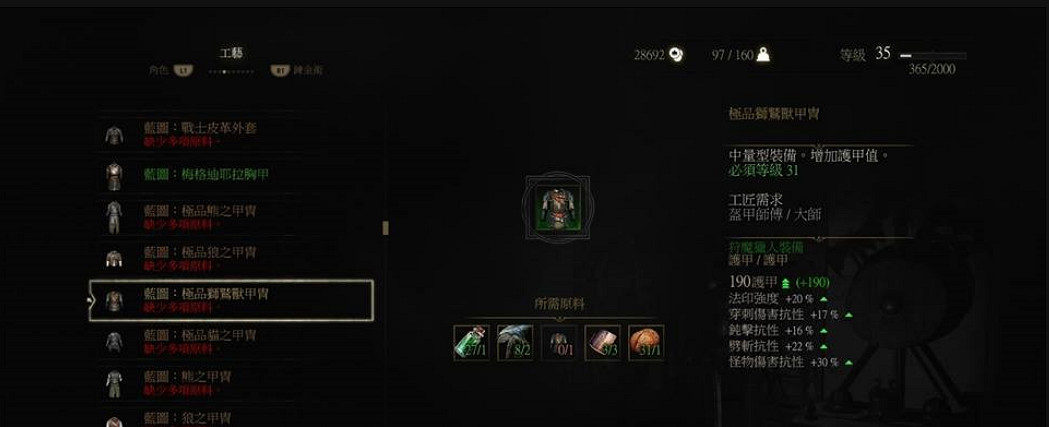Click the missing armor ingredient showing 0/1
The image size is (1049, 427).
click(559, 343)
